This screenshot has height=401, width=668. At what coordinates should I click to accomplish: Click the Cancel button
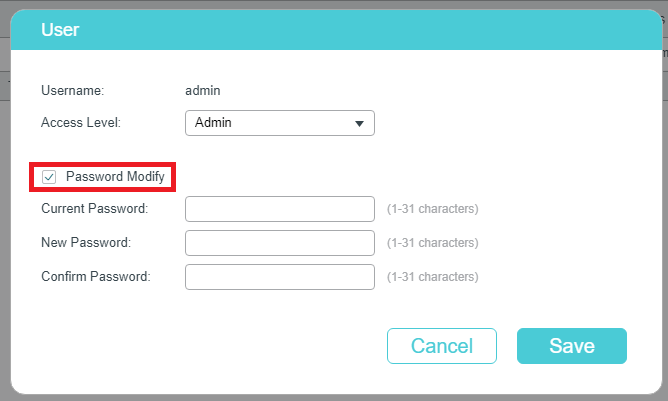pos(442,346)
